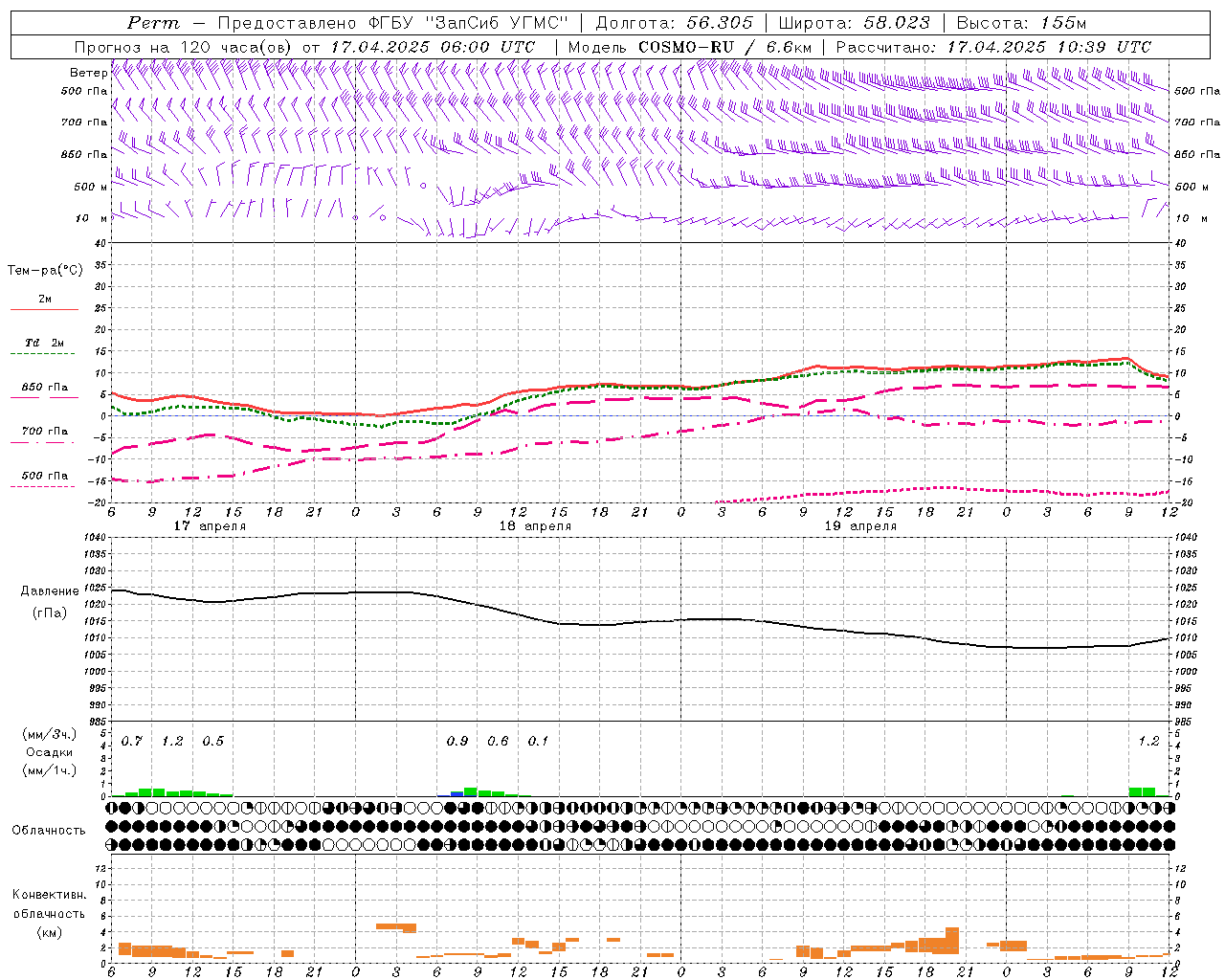The height and width of the screenshot is (980, 1225).
Task: Click the "(гПа)" unit under Давление
Action: [50, 613]
